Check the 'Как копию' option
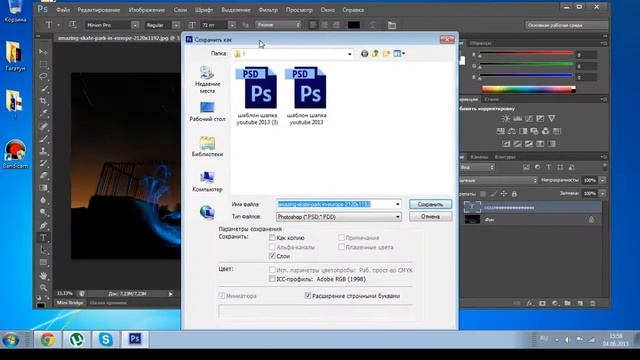The width and height of the screenshot is (640, 360). point(272,238)
